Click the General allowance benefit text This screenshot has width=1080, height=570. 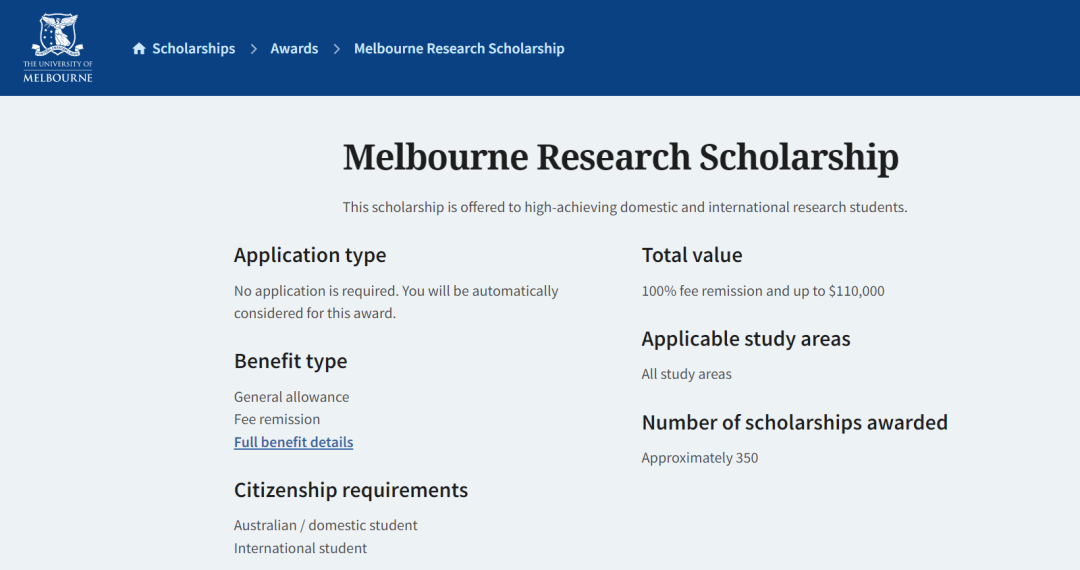click(291, 397)
